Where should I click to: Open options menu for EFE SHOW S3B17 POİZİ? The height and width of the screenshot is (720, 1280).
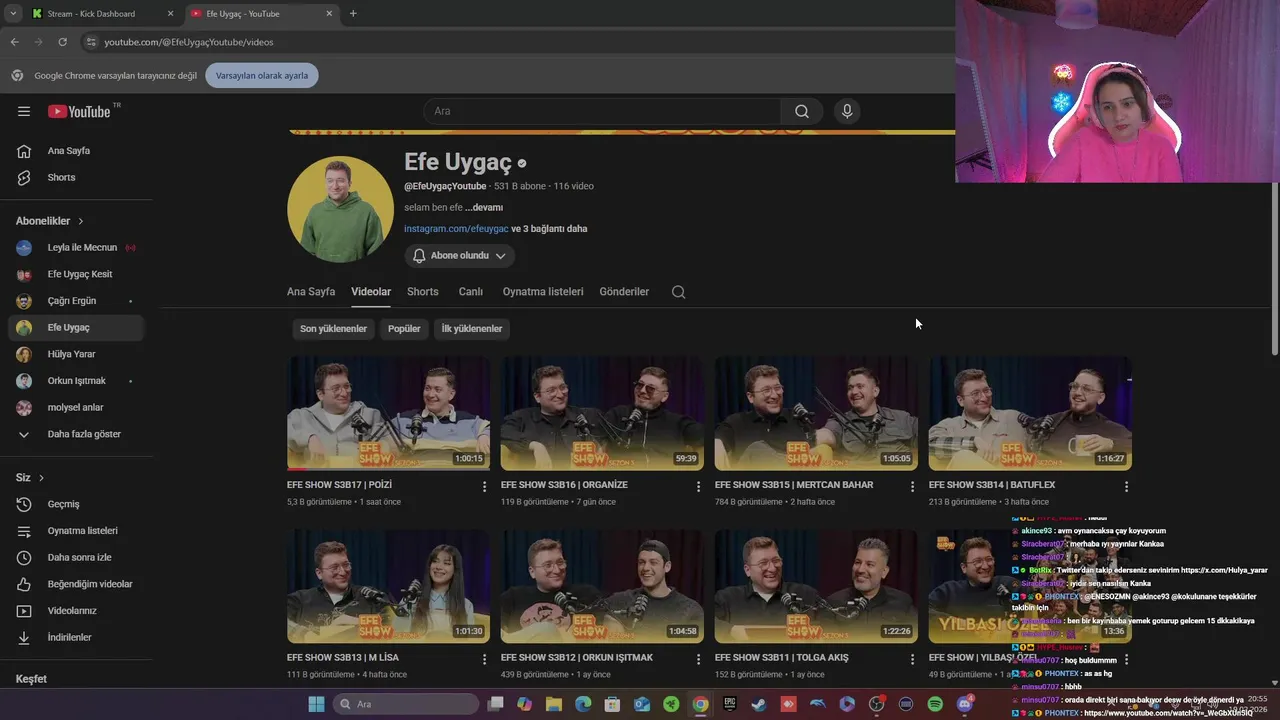(485, 486)
